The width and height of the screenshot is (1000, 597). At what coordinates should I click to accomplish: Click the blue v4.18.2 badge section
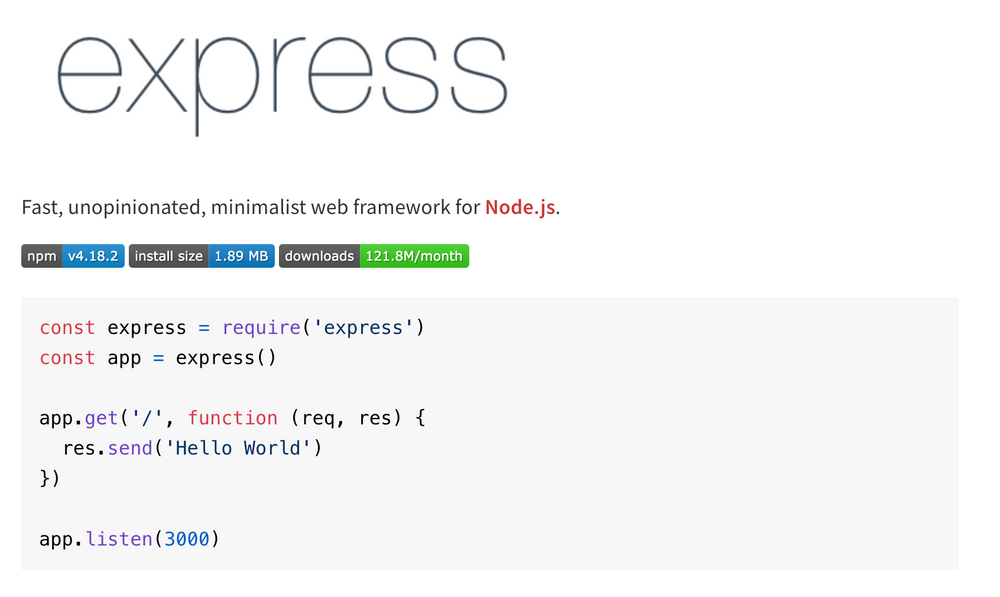coord(92,256)
